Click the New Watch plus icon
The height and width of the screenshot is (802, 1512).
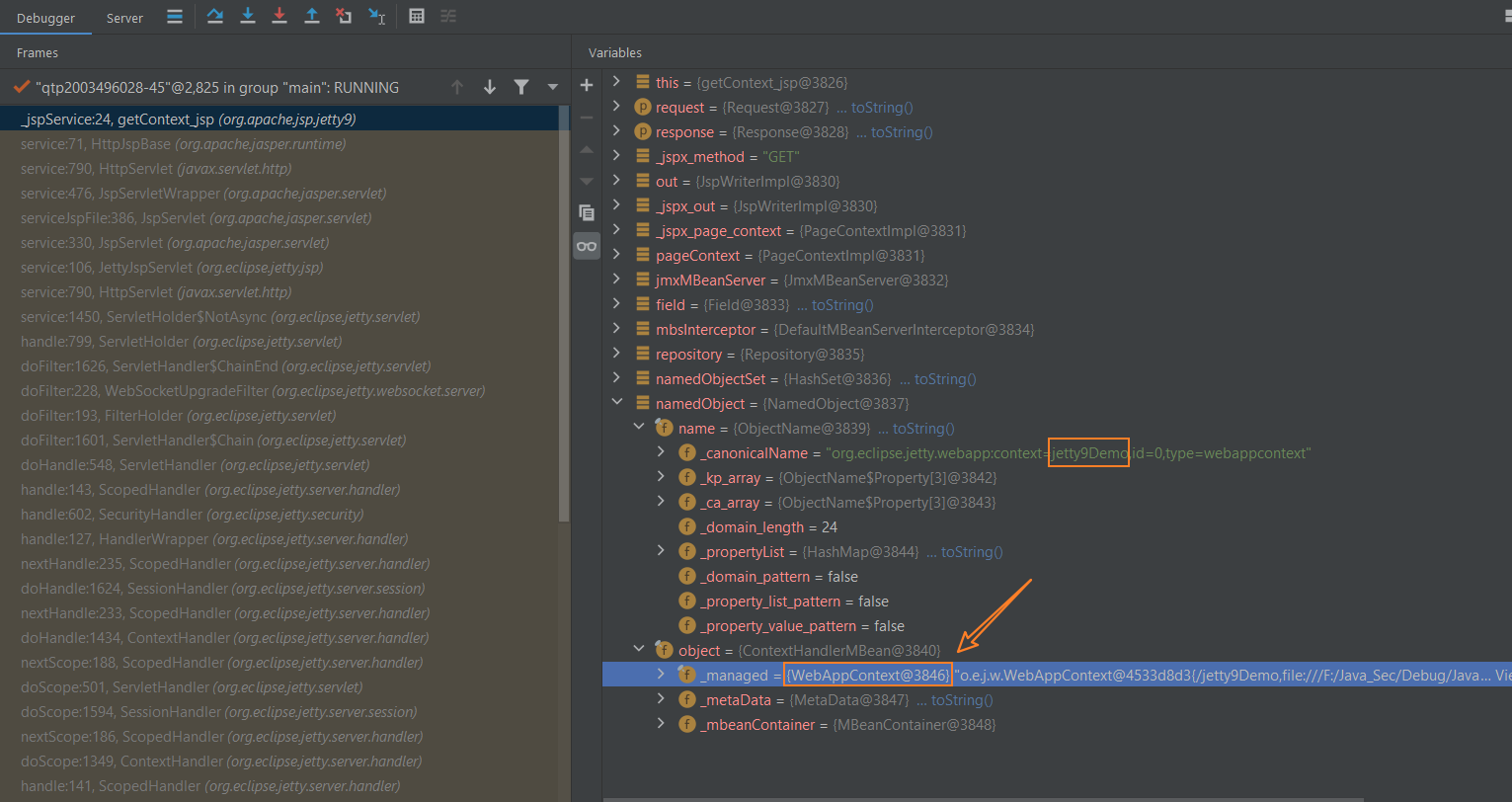[x=587, y=85]
